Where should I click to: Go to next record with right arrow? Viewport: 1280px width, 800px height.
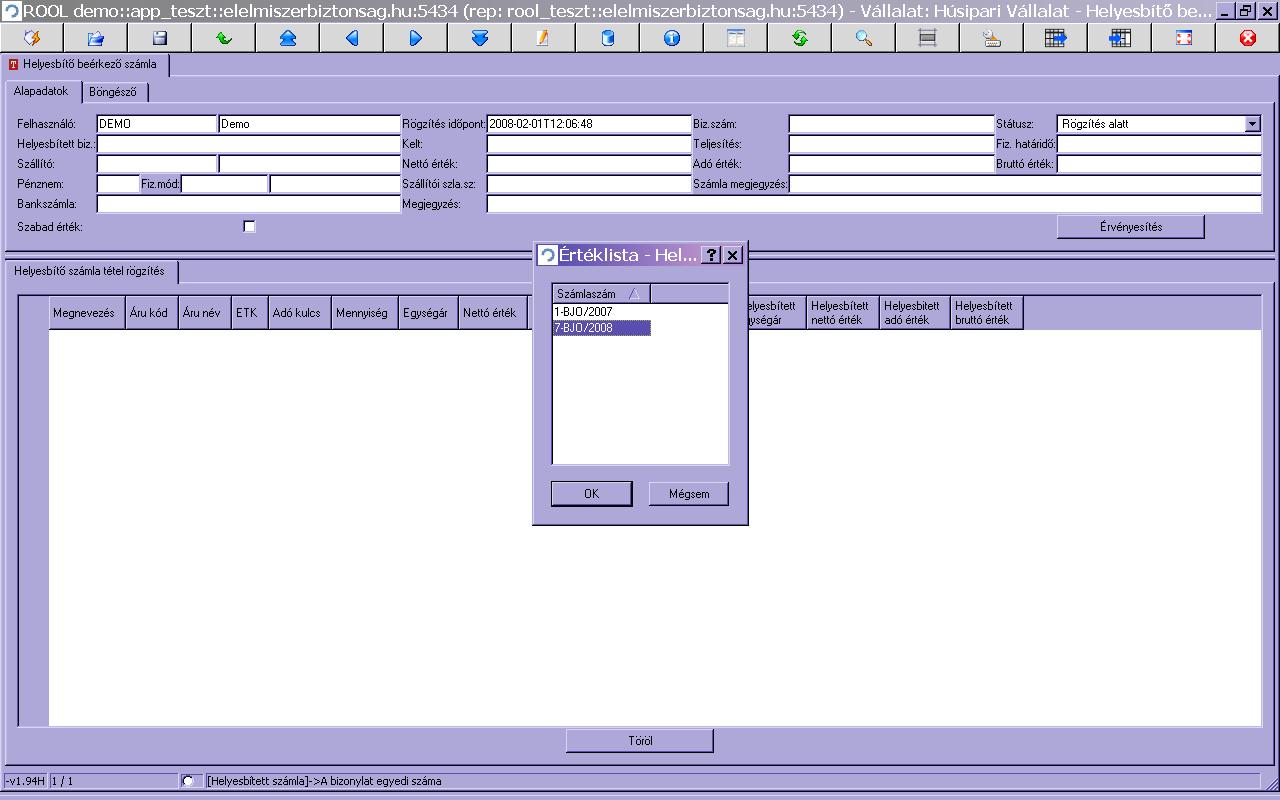[416, 38]
